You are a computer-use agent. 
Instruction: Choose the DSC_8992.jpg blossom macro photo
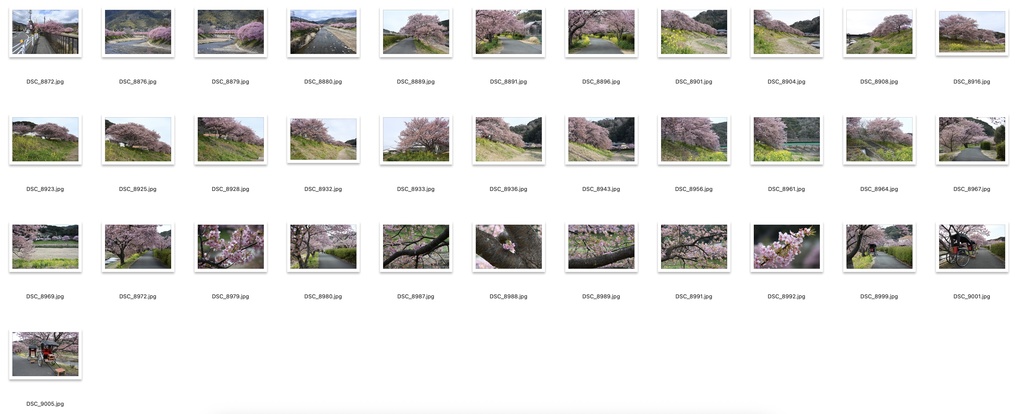786,247
